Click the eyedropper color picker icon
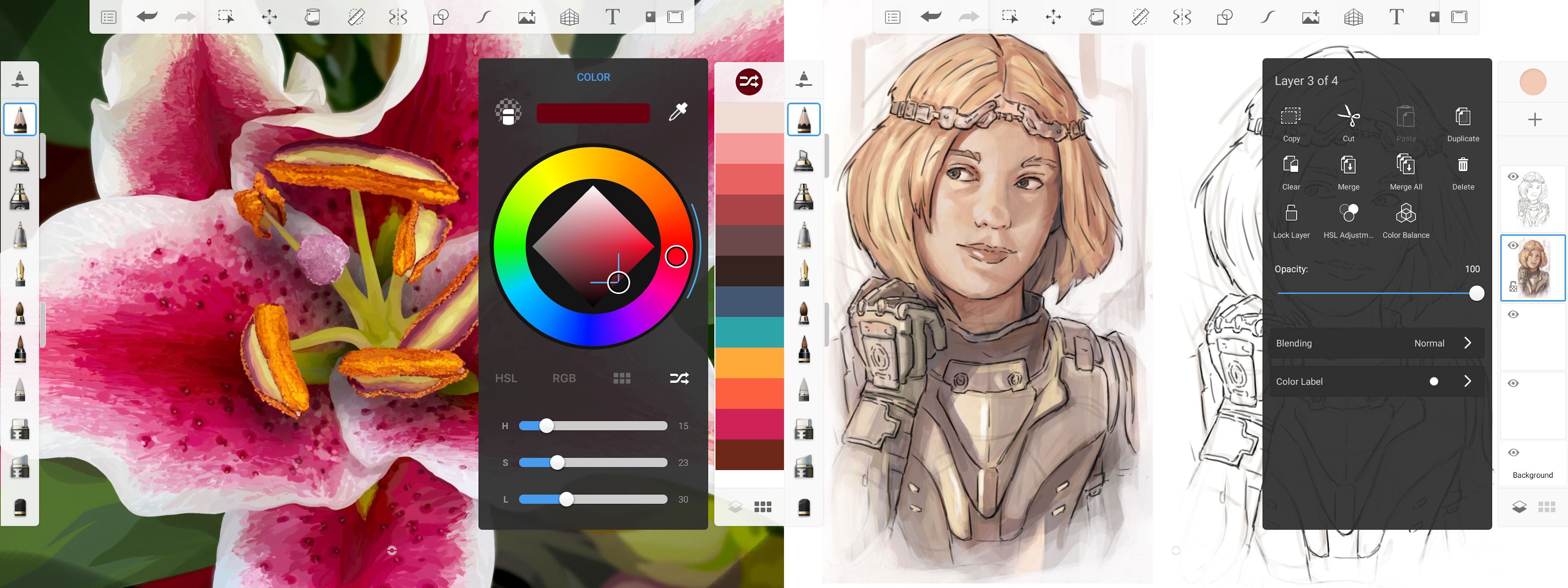 [x=677, y=112]
